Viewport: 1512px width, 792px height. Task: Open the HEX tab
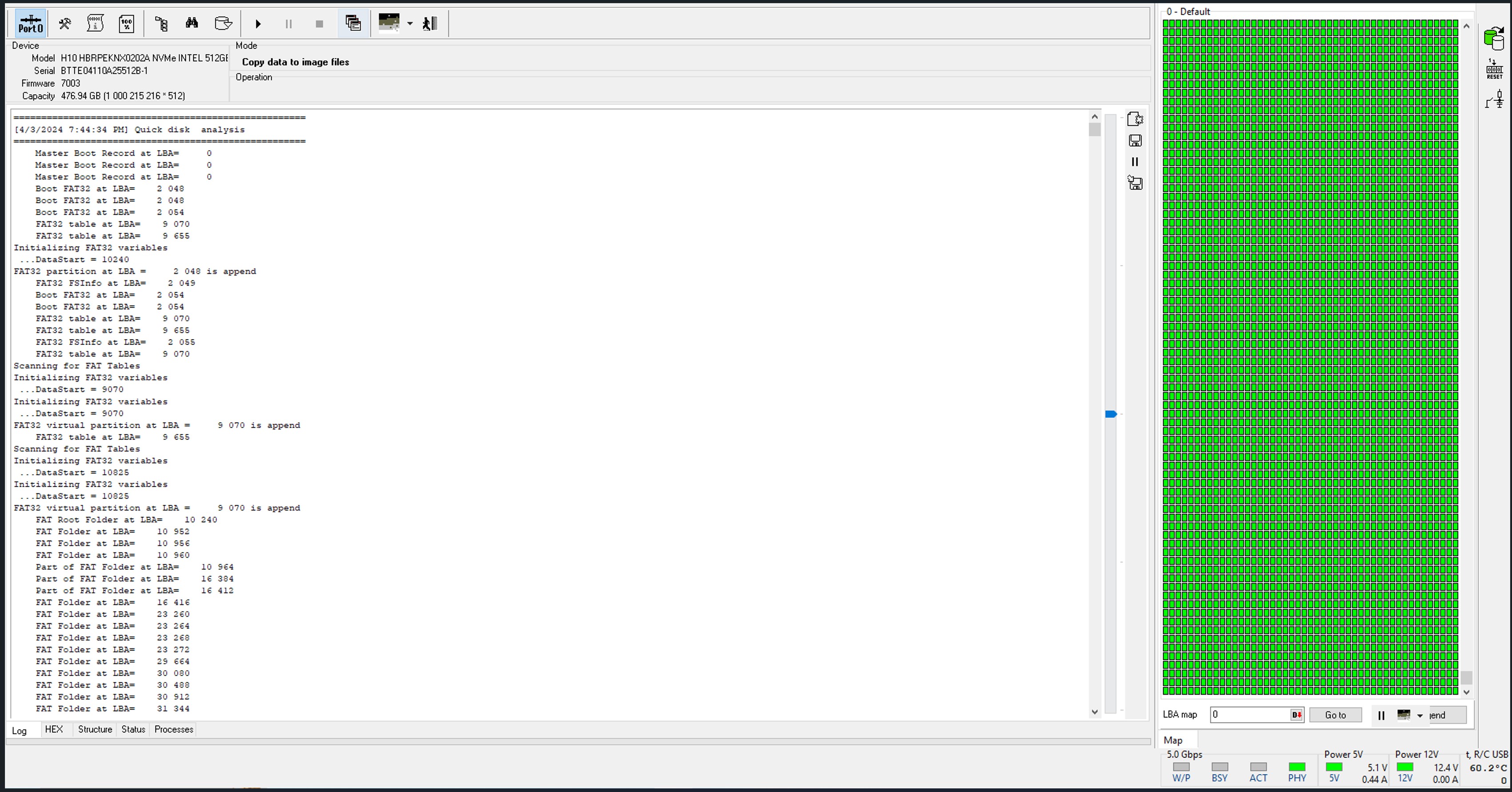pyautogui.click(x=53, y=729)
